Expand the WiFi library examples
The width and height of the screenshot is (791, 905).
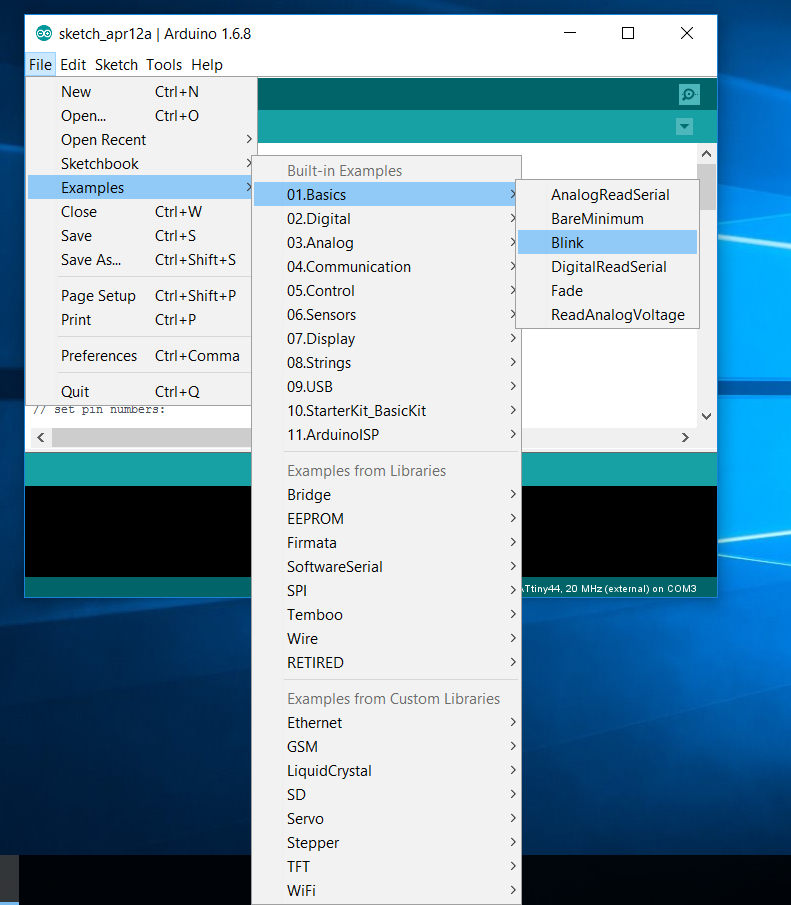click(386, 891)
